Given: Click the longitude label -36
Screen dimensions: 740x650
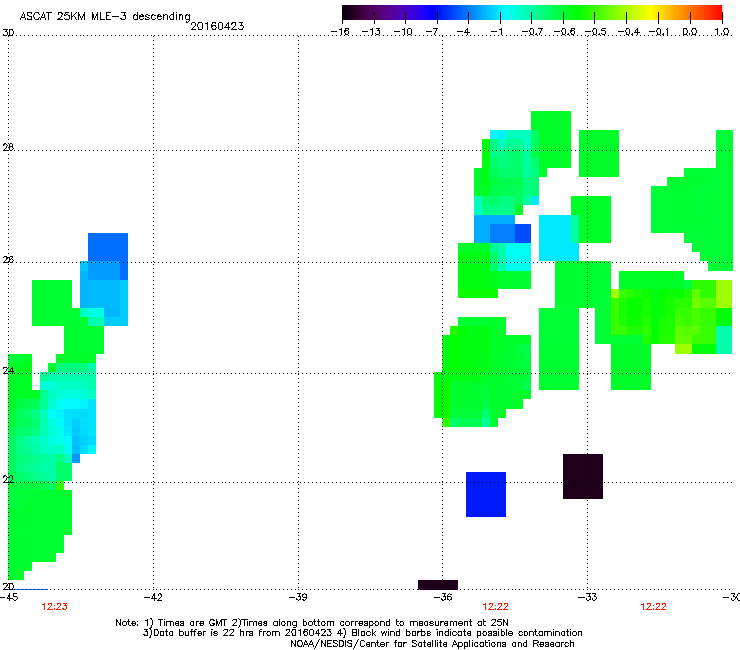Looking at the screenshot, I should [x=442, y=597].
